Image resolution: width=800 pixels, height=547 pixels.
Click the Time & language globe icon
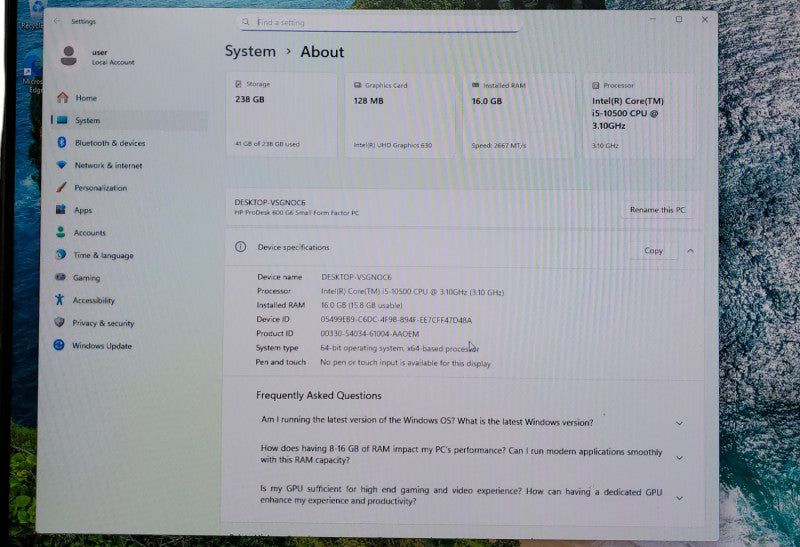pyautogui.click(x=61, y=254)
